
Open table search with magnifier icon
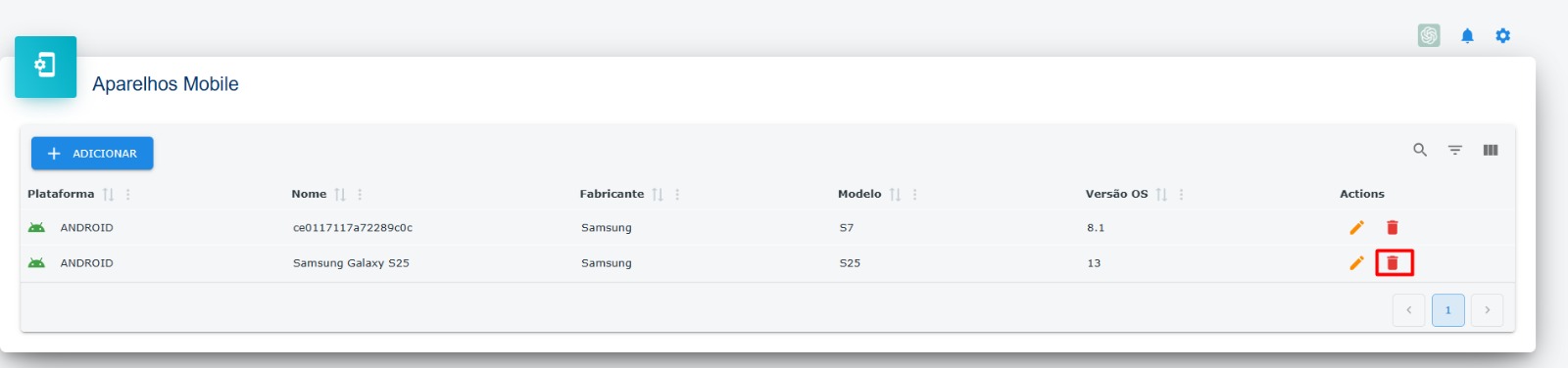pos(1420,150)
